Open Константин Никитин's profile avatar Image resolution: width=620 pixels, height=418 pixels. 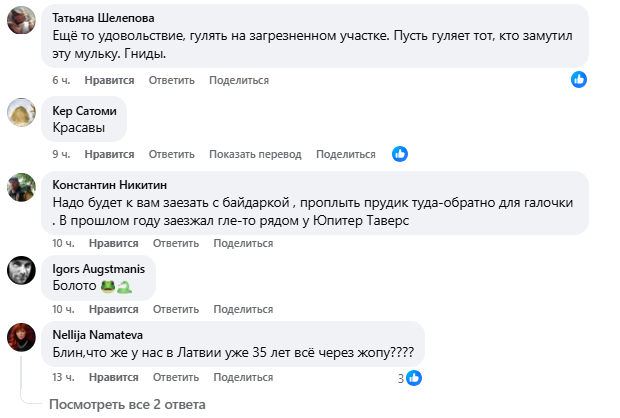(x=22, y=187)
